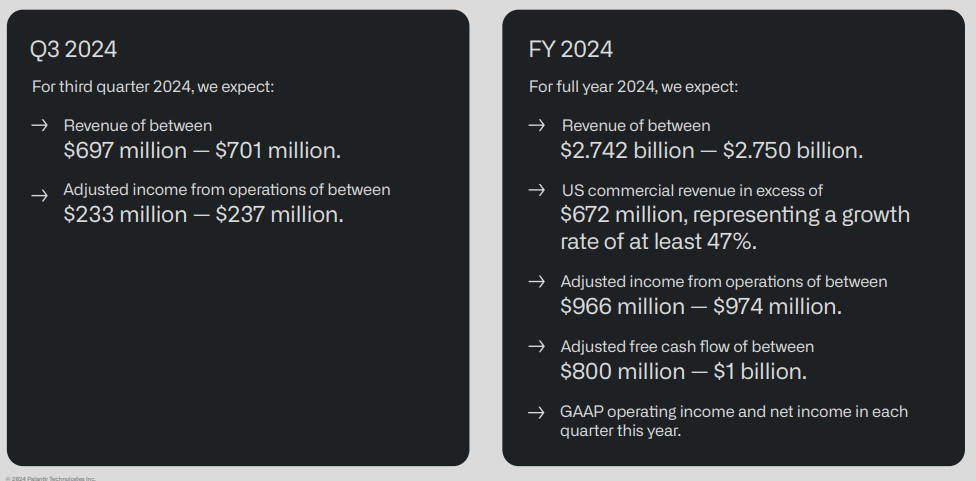The width and height of the screenshot is (976, 481).
Task: Click the arrow bullet beside Q3 revenue guidance
Action: pyautogui.click(x=40, y=126)
